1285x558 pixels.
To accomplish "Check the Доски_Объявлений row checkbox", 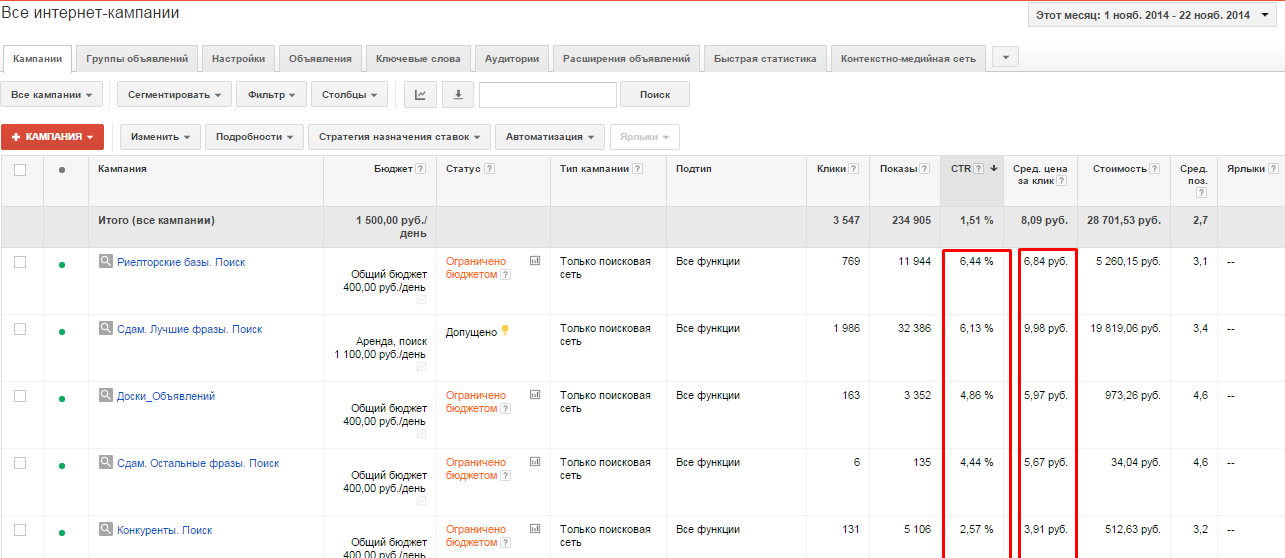I will [20, 396].
